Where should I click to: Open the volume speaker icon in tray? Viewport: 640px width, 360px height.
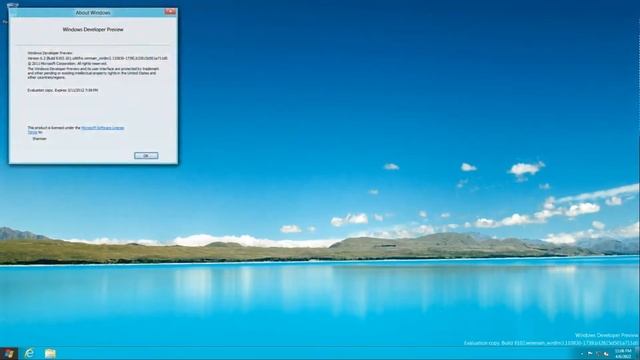(x=606, y=354)
